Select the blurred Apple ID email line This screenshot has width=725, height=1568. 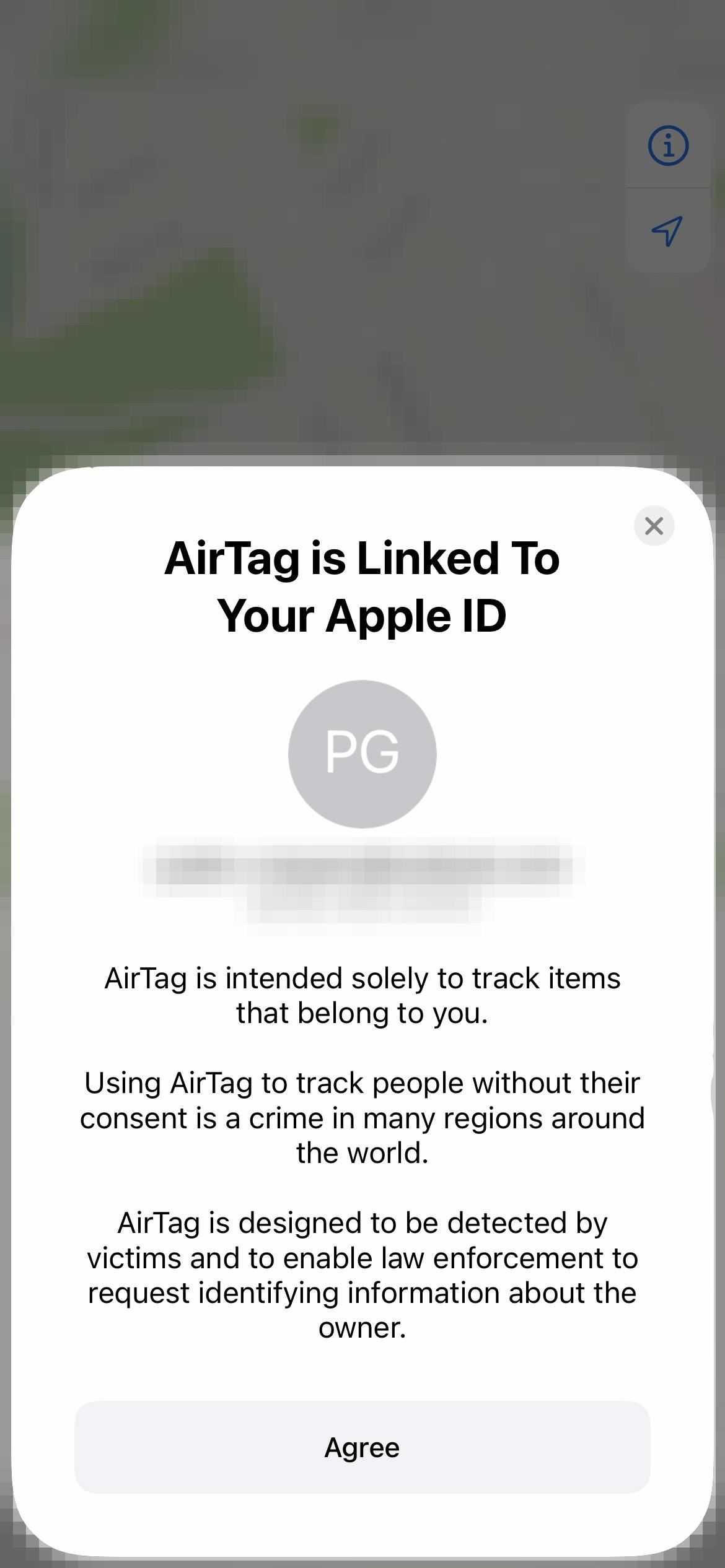coord(362,866)
